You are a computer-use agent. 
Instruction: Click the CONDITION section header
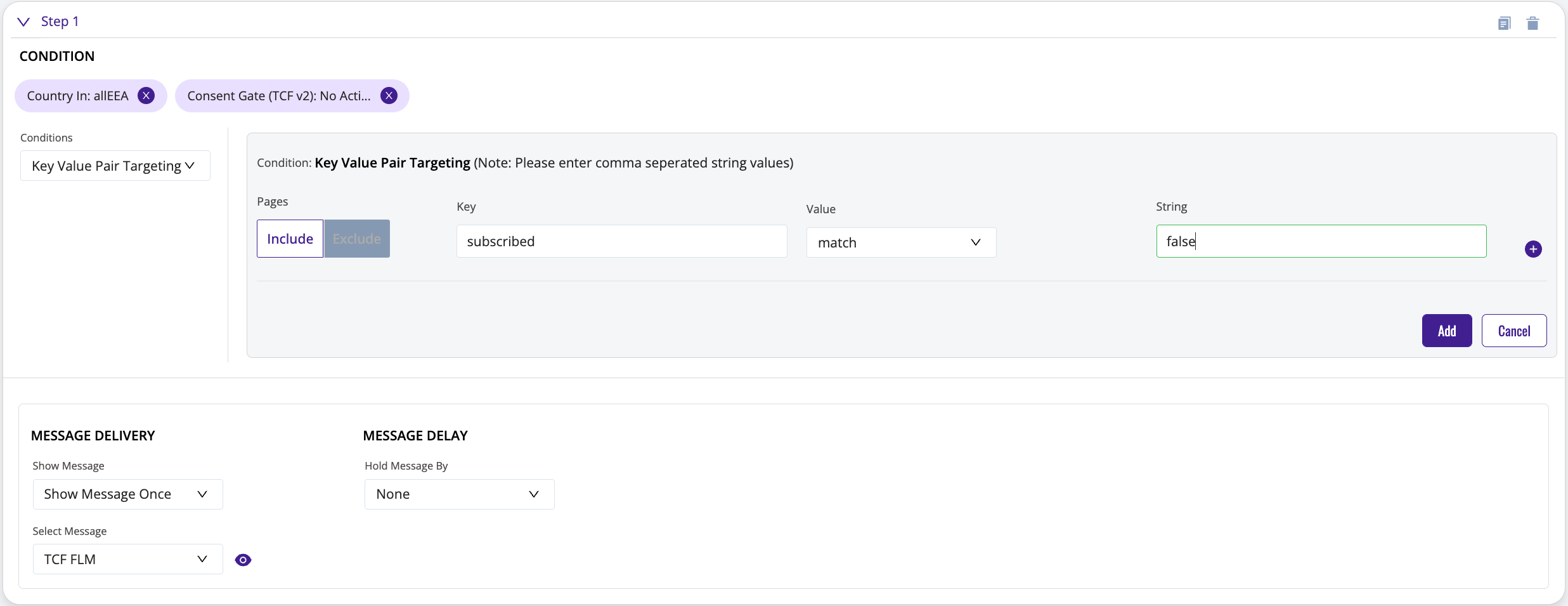click(x=56, y=56)
